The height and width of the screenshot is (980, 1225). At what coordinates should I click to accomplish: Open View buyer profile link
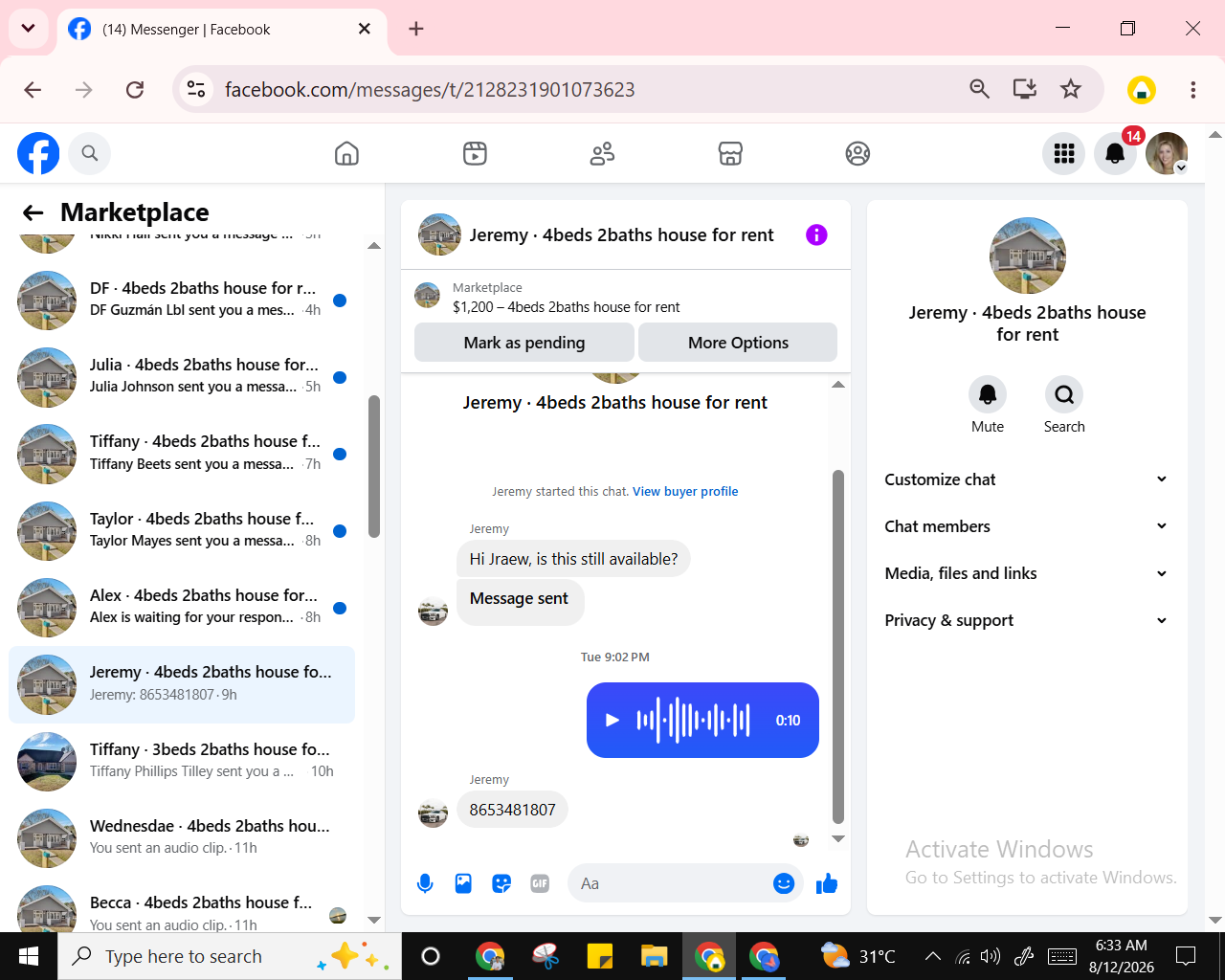(x=685, y=491)
